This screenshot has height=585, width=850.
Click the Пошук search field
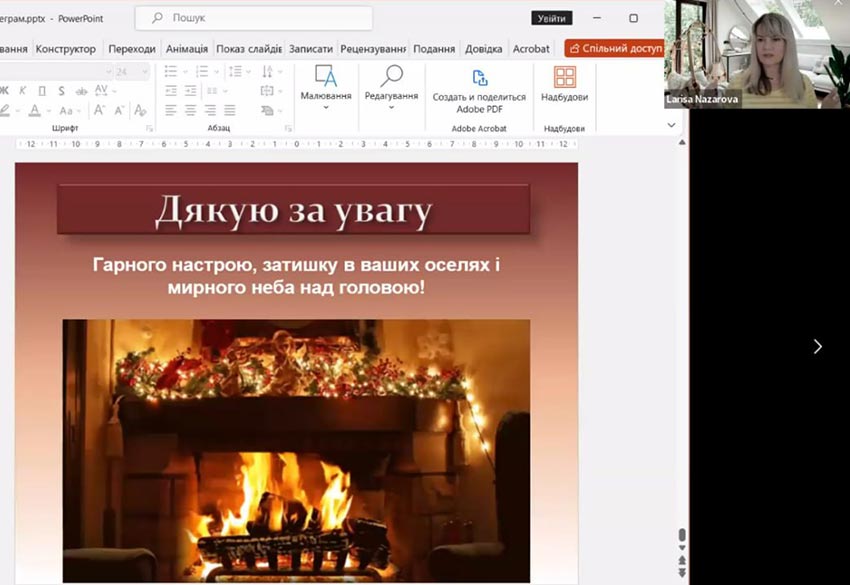(x=255, y=18)
